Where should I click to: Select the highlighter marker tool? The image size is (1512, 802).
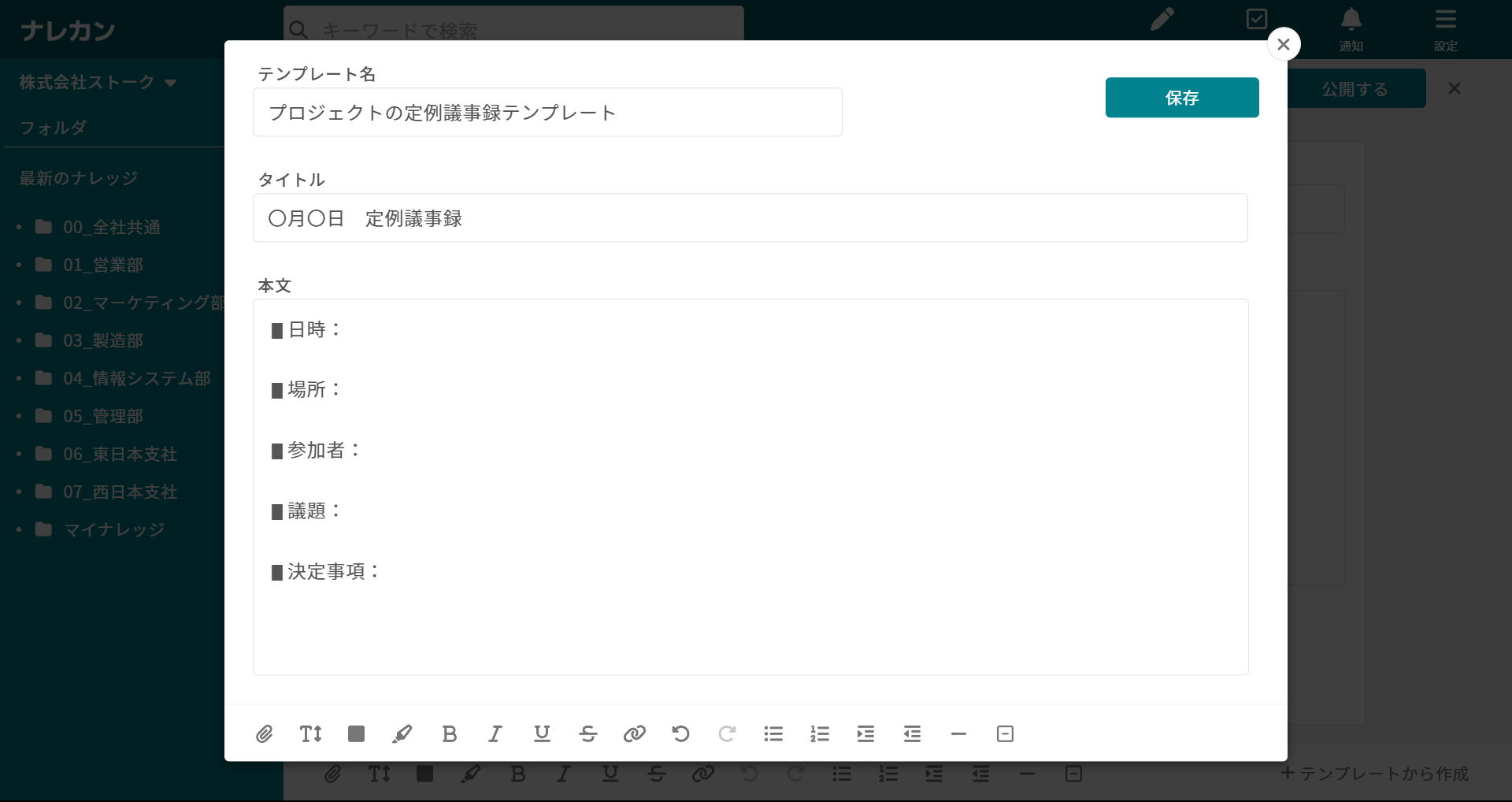(x=402, y=734)
